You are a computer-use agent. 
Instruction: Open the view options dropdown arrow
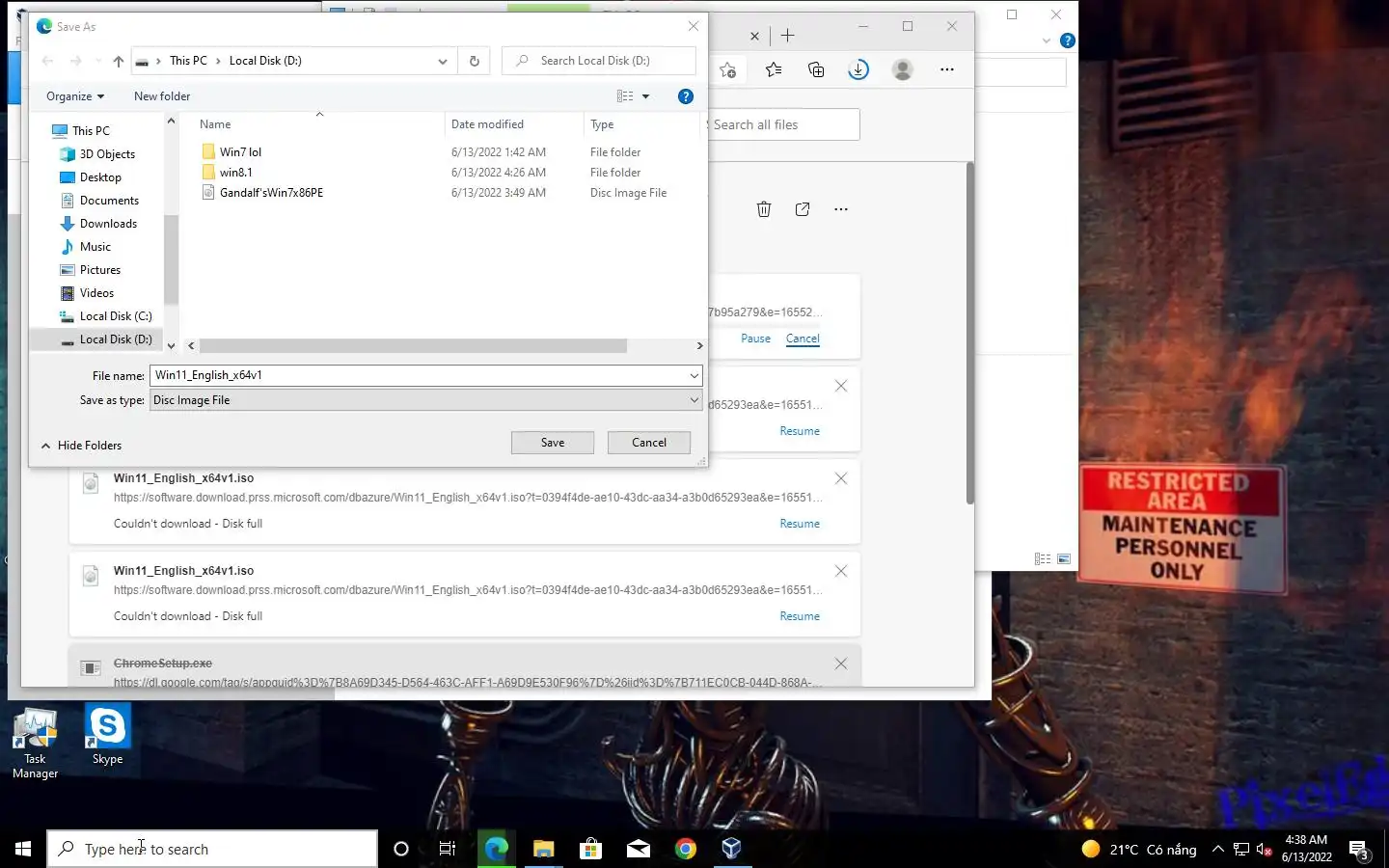646,96
